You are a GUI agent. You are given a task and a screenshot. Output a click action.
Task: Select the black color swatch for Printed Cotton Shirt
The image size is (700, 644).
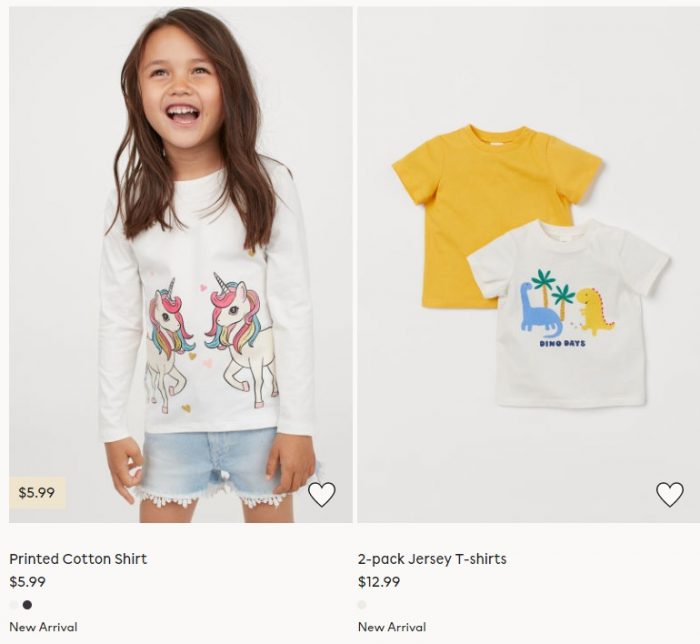pyautogui.click(x=27, y=605)
